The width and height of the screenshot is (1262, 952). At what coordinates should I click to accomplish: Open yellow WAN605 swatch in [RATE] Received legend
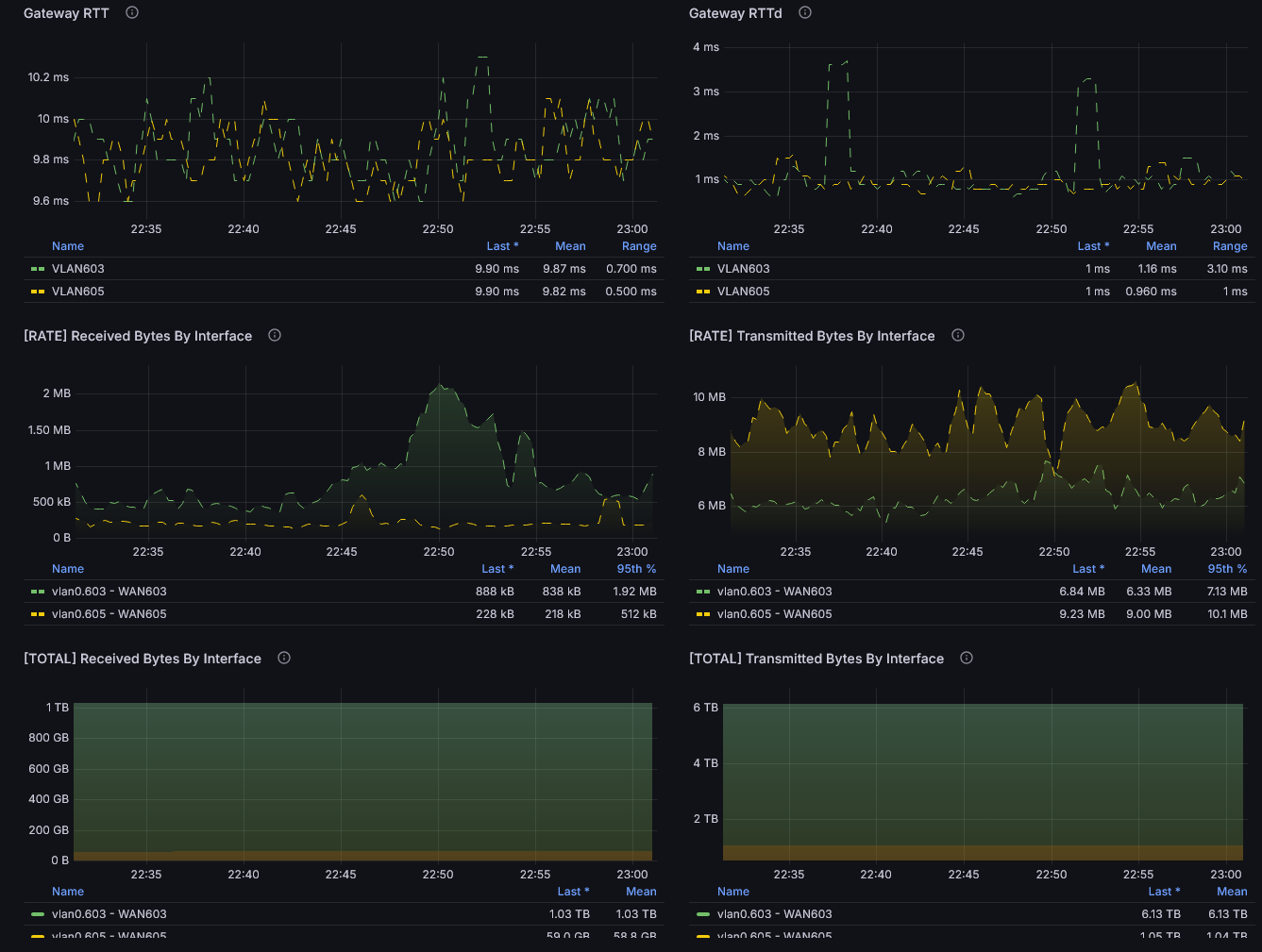coord(38,614)
